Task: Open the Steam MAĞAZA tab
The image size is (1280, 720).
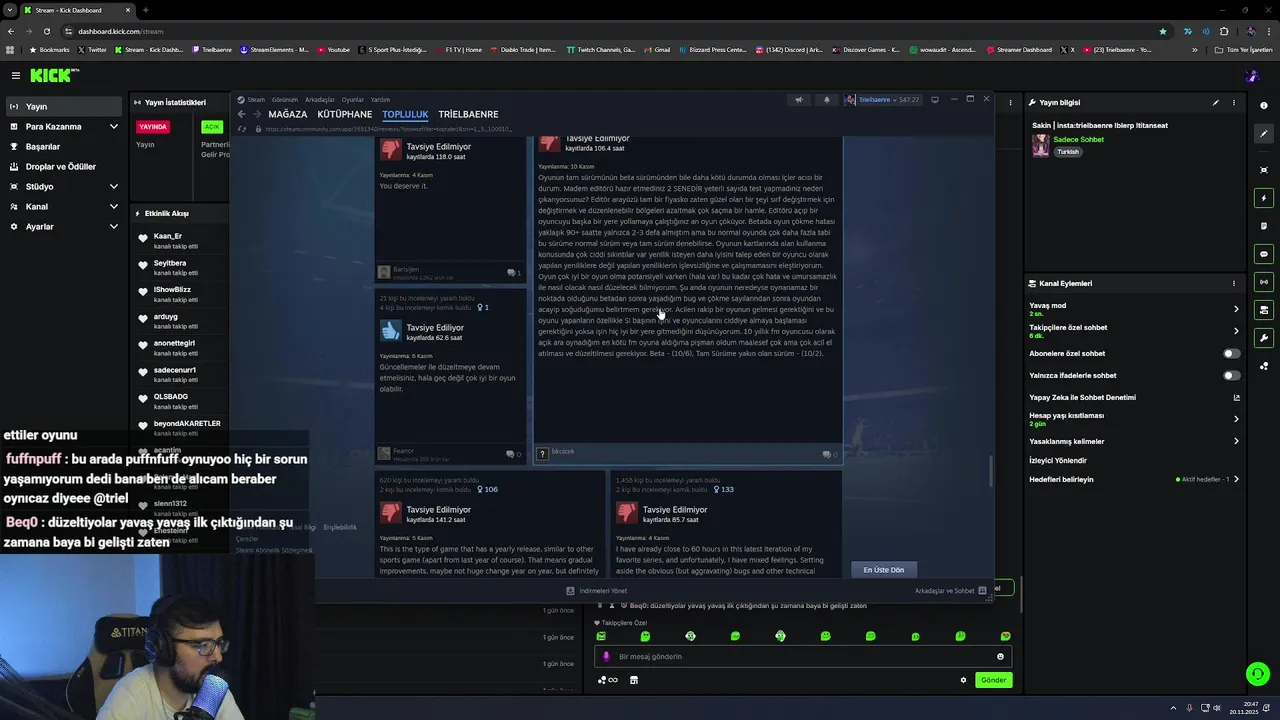Action: click(x=288, y=114)
